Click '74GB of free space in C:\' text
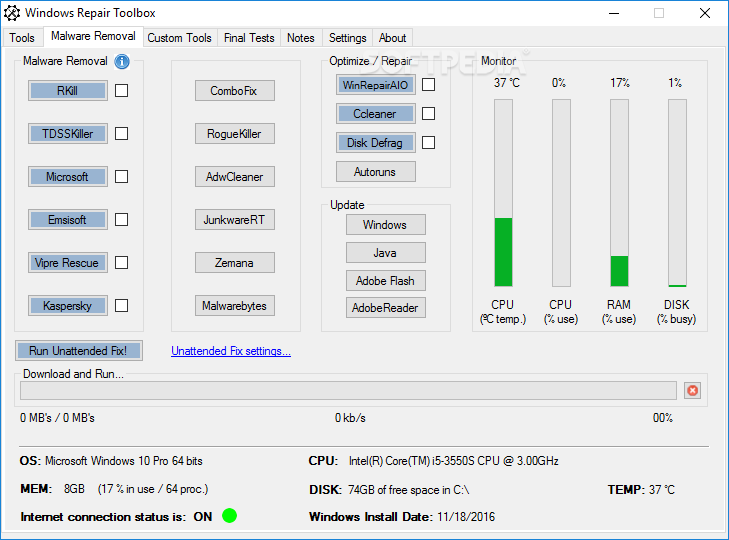This screenshot has width=729, height=540. pos(409,490)
